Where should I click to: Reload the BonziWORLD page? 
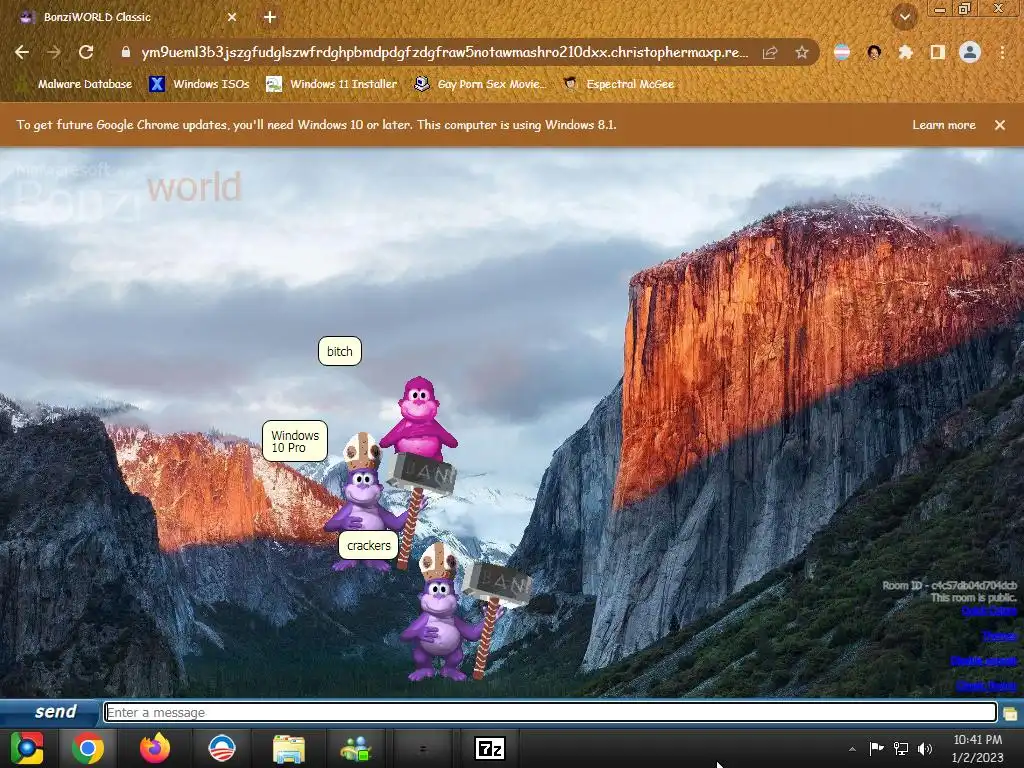point(86,52)
